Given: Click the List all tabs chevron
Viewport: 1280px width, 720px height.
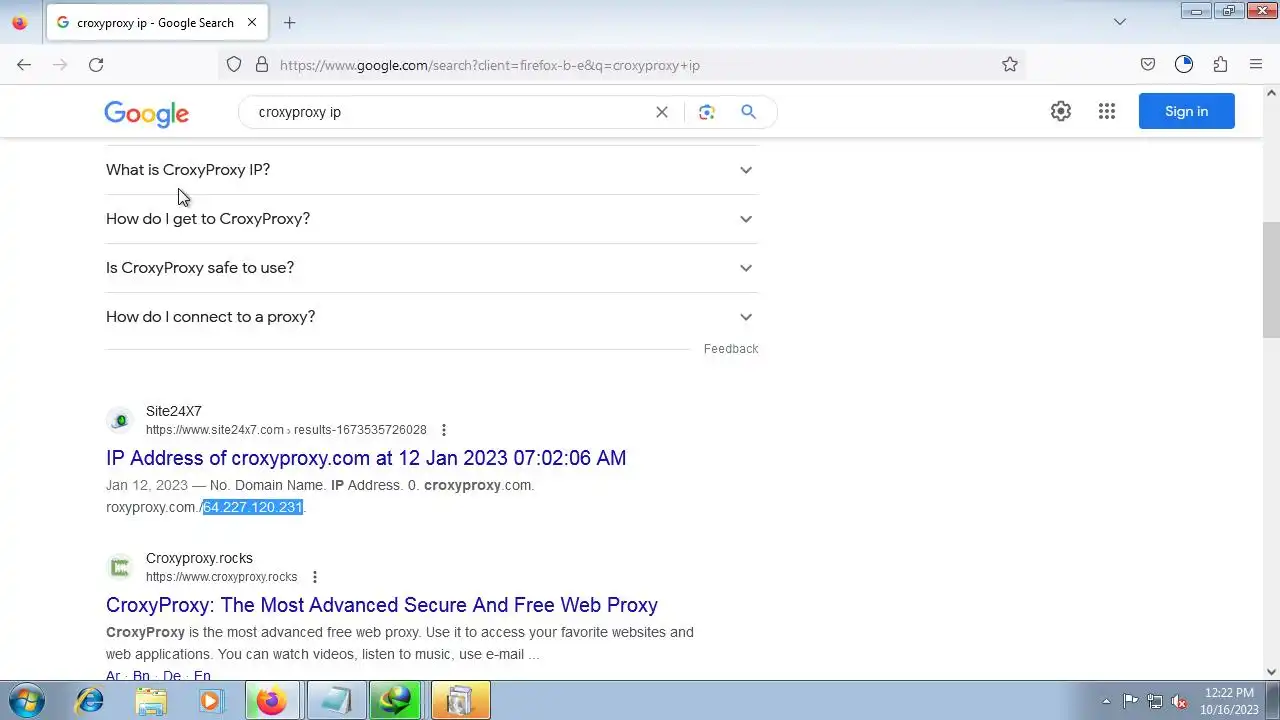Looking at the screenshot, I should (x=1120, y=22).
